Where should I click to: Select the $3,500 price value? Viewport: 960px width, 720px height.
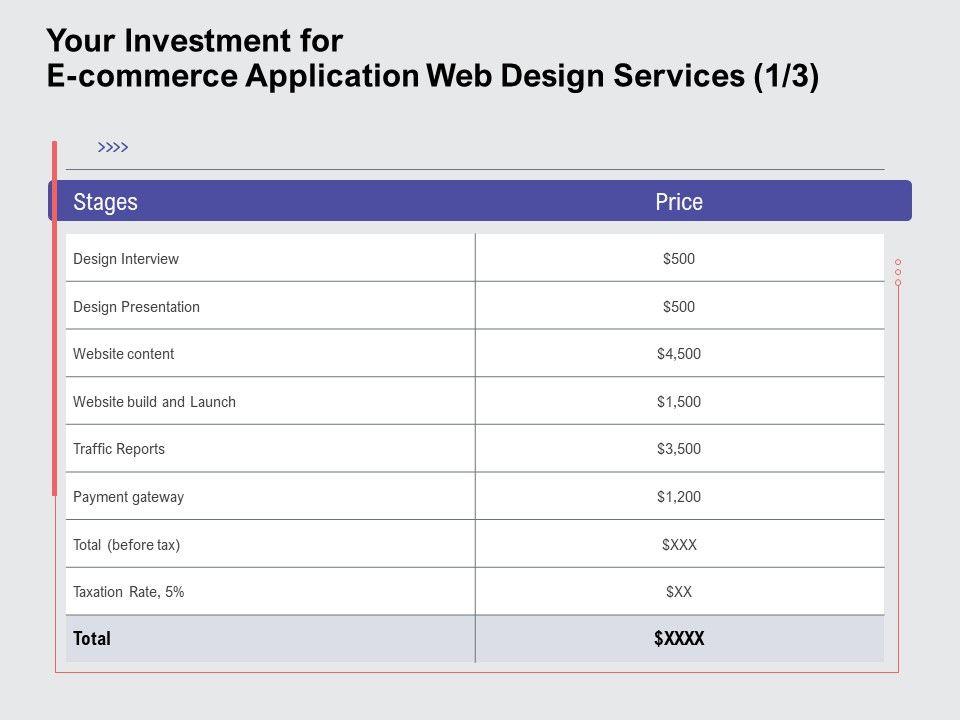pos(679,449)
